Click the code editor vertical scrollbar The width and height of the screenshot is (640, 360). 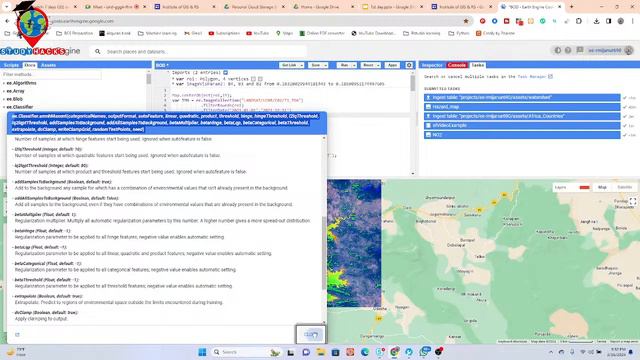click(x=413, y=83)
